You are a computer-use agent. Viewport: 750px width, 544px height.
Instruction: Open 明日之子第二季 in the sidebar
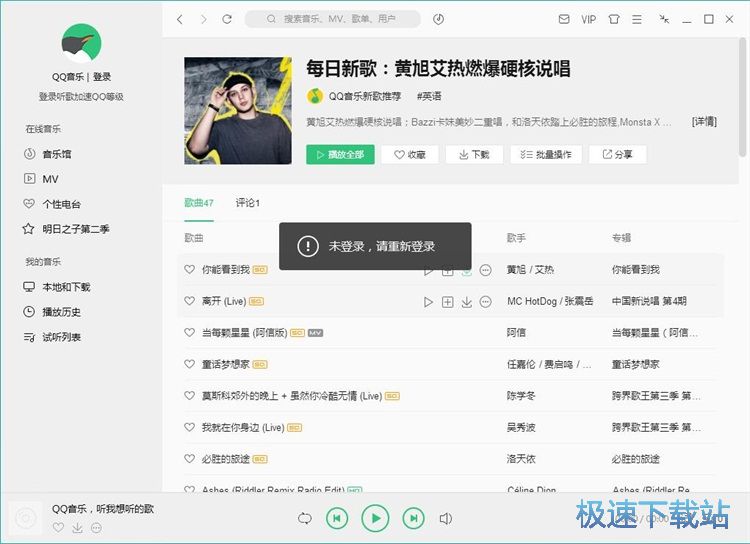tap(66, 229)
